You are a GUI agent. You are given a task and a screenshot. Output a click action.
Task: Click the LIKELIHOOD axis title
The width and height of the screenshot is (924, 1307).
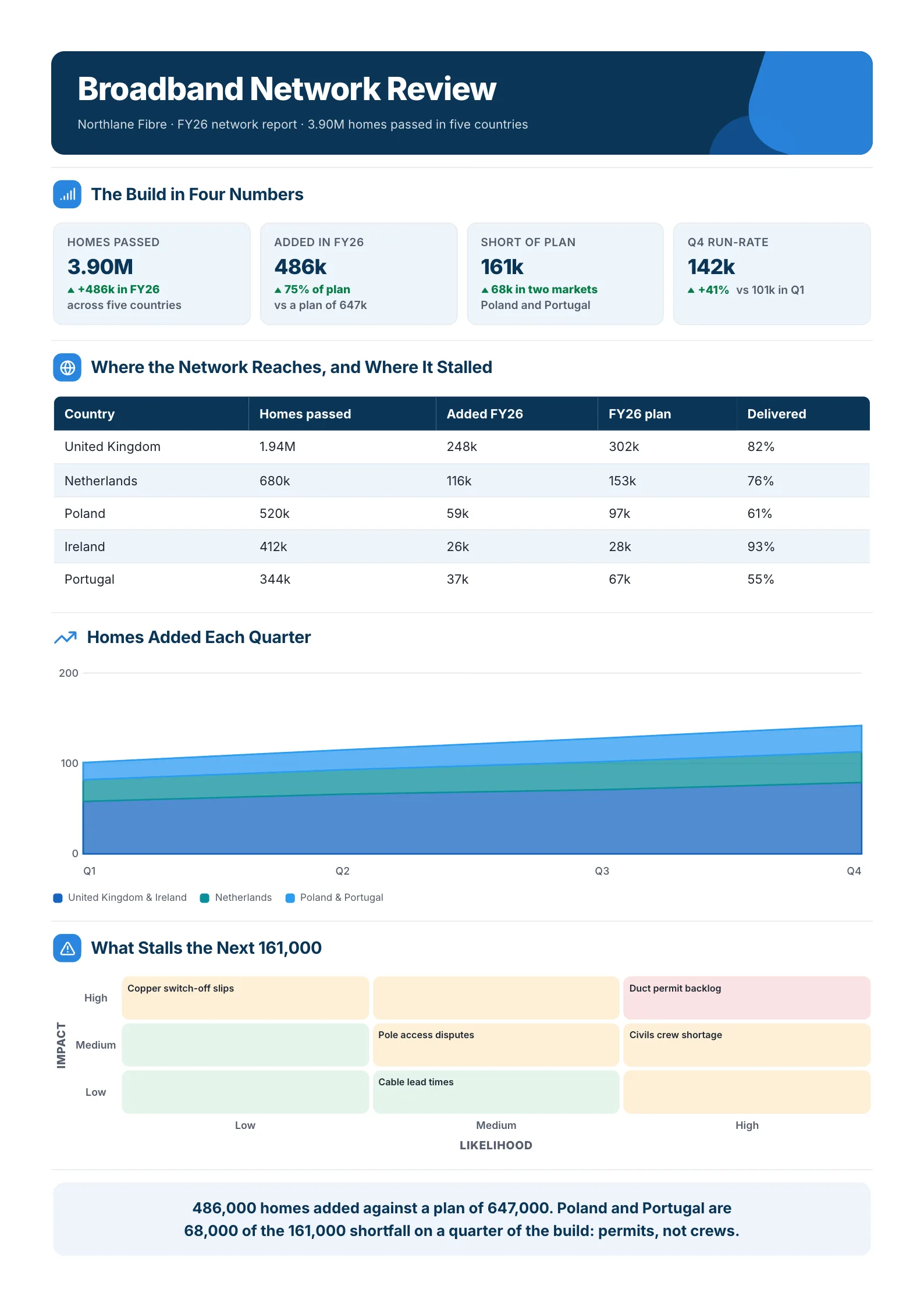pyautogui.click(x=496, y=1145)
